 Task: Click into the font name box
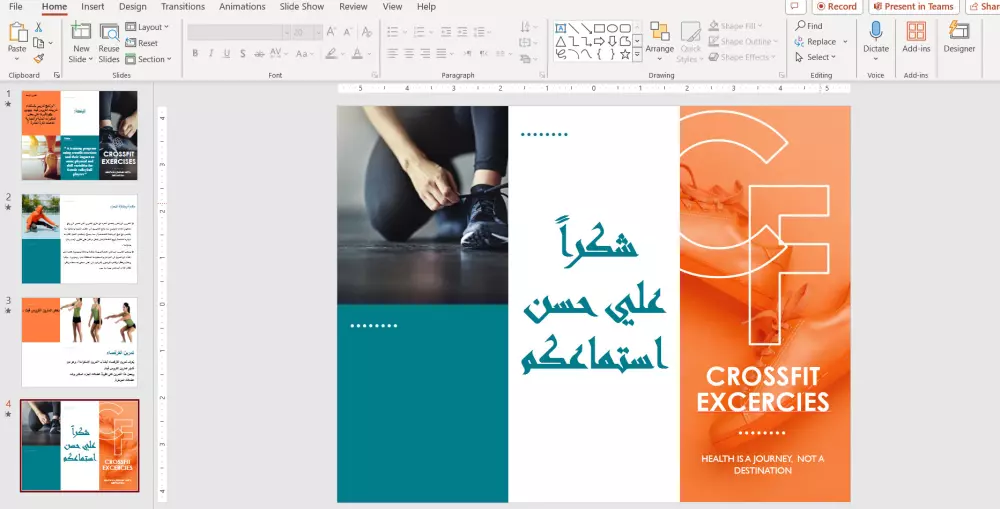click(x=235, y=32)
